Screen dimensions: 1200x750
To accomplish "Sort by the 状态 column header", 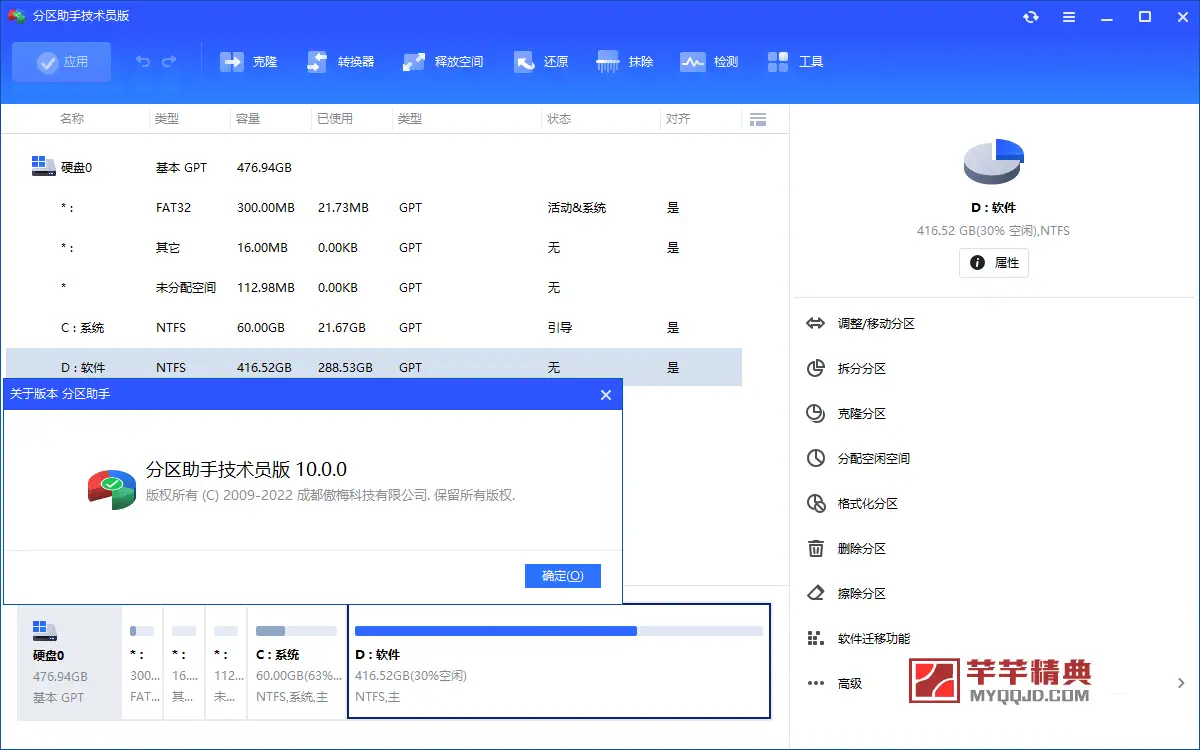I will click(559, 119).
